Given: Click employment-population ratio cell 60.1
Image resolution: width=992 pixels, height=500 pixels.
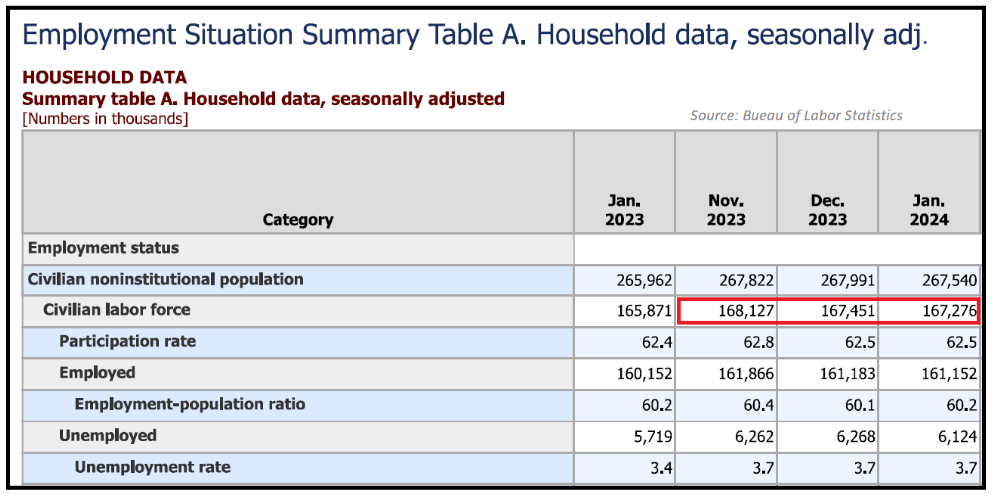Looking at the screenshot, I should point(860,406).
